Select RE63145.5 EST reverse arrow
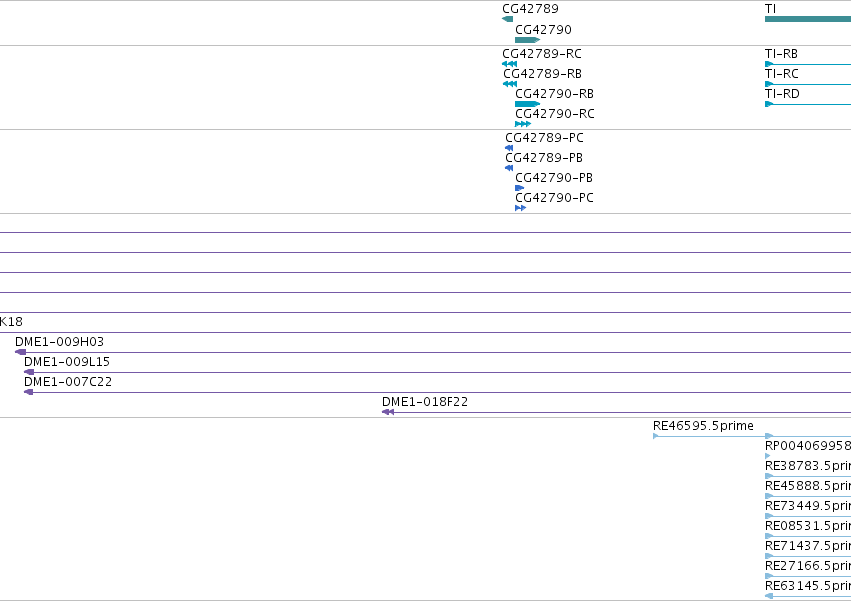Screen dimensions: 851x601 769,597
